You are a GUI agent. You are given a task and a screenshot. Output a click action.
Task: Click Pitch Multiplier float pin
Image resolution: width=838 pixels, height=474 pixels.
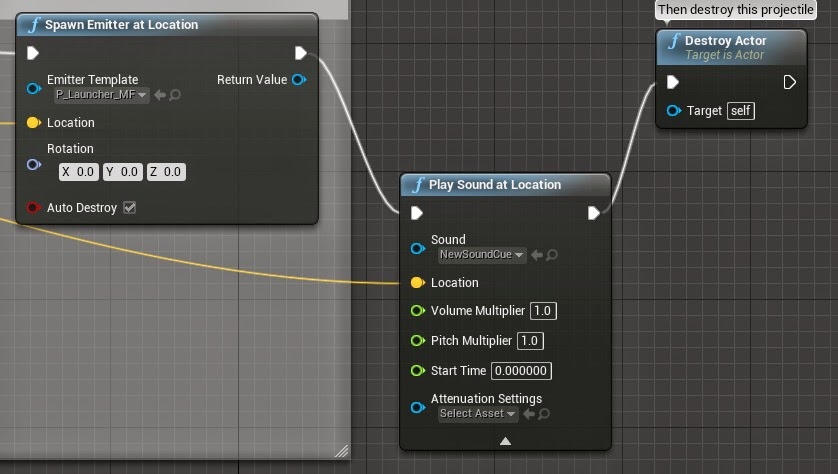417,340
